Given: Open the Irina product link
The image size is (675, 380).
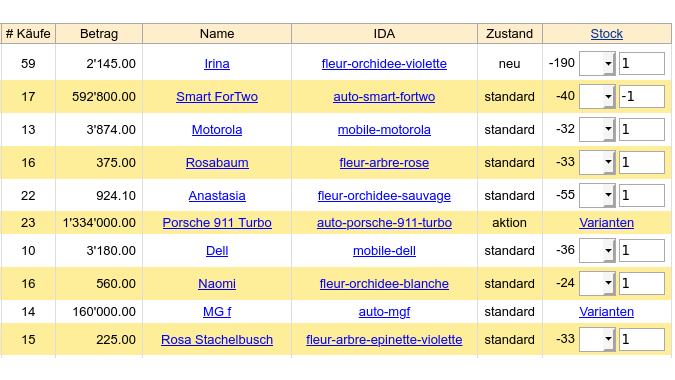Looking at the screenshot, I should click(x=217, y=64).
